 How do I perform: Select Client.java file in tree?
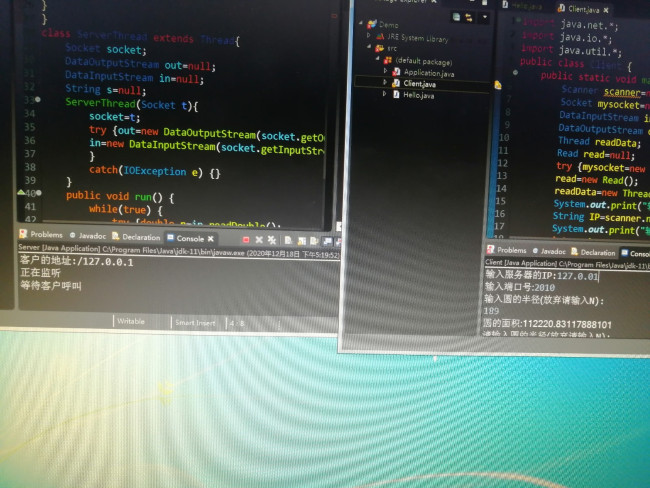(420, 84)
